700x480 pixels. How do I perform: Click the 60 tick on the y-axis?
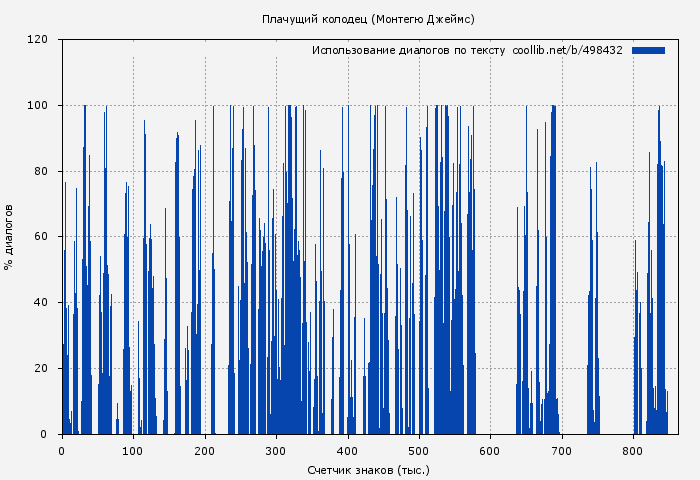click(x=41, y=237)
